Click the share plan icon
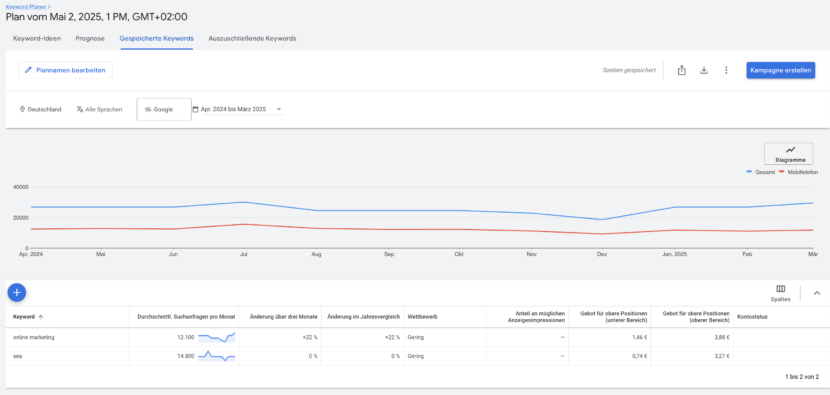This screenshot has height=395, width=830. (x=682, y=70)
